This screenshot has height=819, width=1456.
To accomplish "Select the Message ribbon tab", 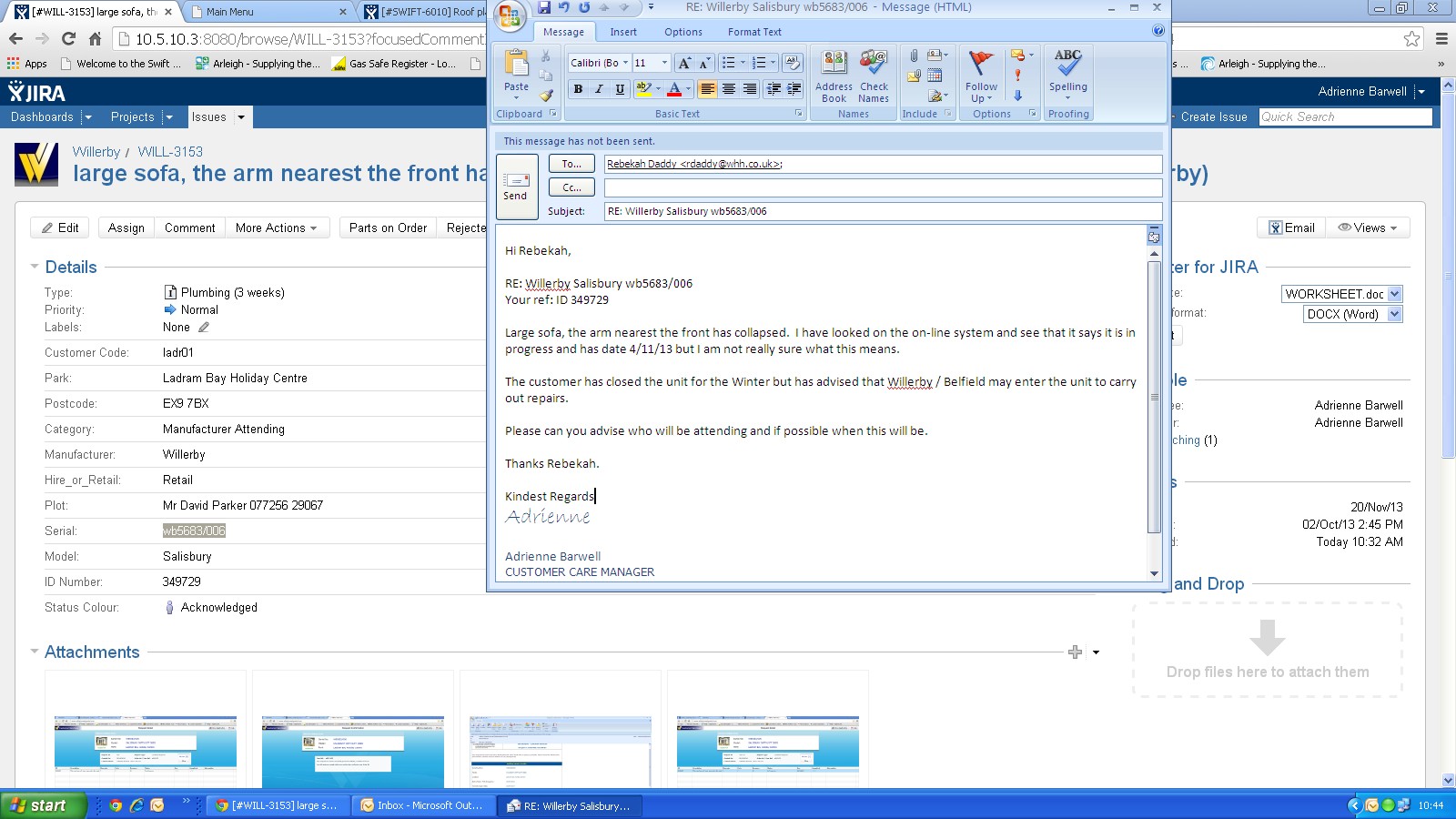I will (x=563, y=32).
